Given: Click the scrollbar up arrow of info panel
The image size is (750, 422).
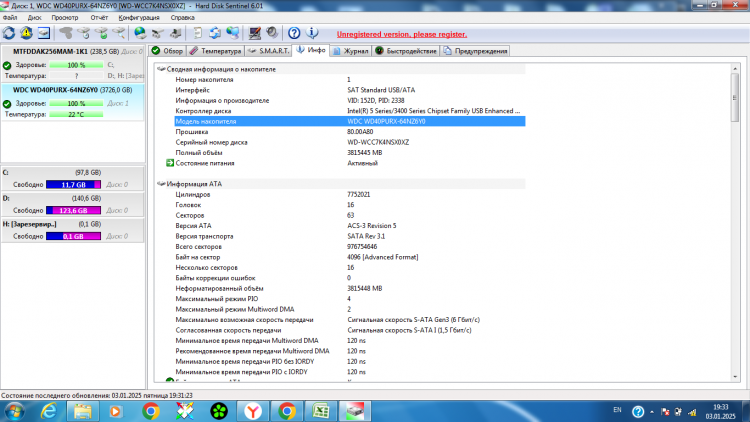Looking at the screenshot, I should click(735, 69).
